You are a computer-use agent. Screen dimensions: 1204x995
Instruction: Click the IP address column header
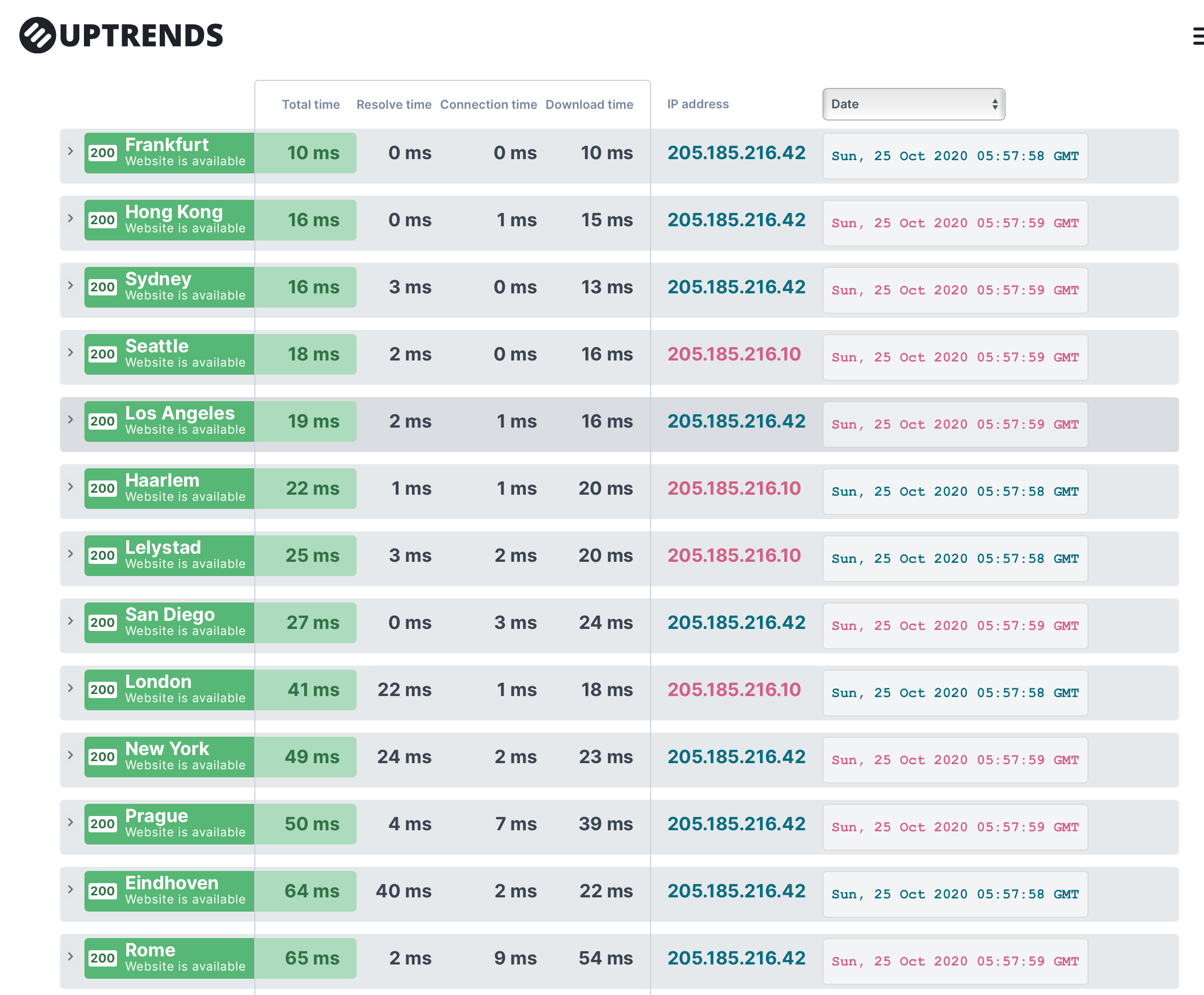(x=698, y=104)
